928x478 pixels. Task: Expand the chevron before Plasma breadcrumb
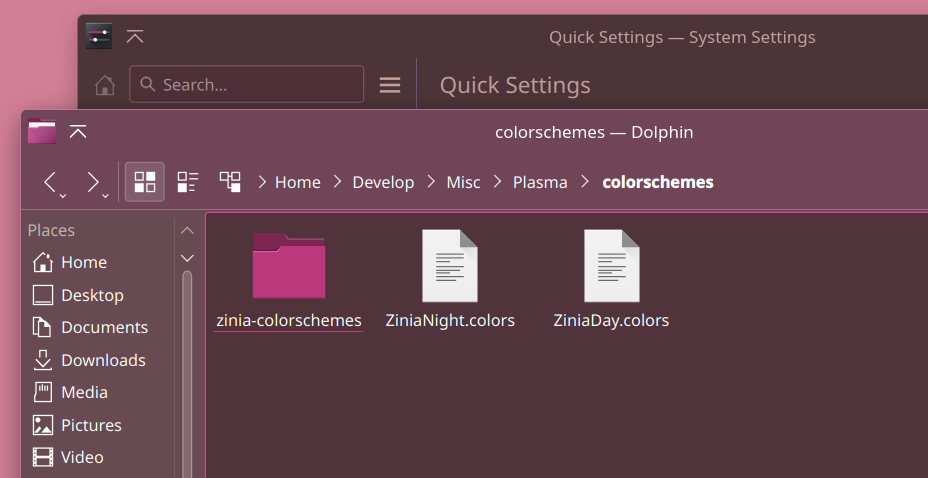[498, 182]
